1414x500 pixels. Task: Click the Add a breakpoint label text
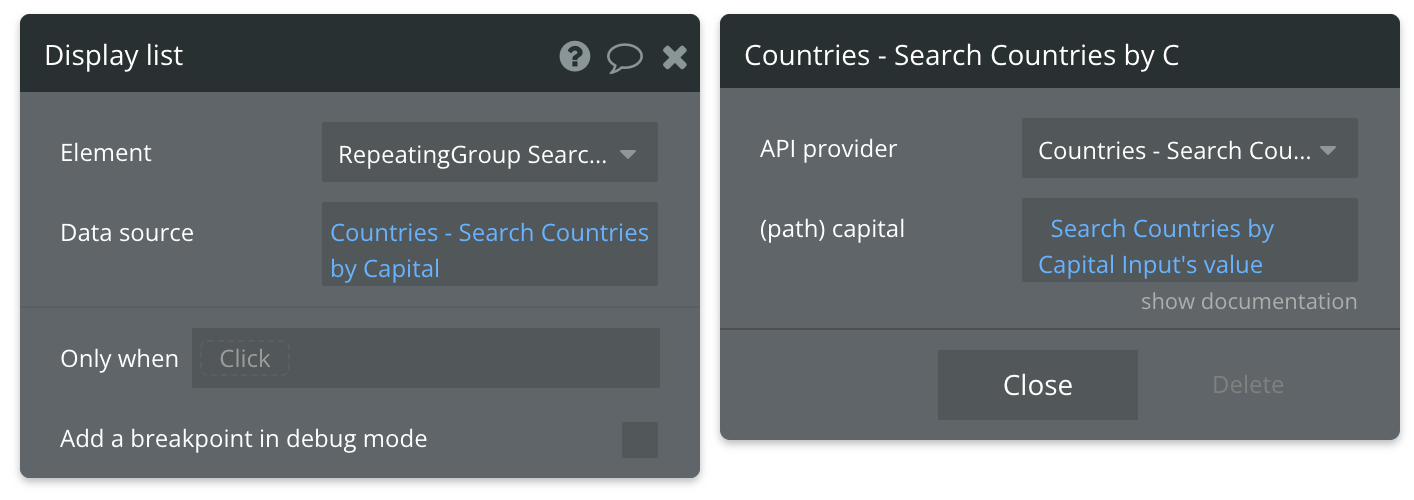click(x=243, y=439)
